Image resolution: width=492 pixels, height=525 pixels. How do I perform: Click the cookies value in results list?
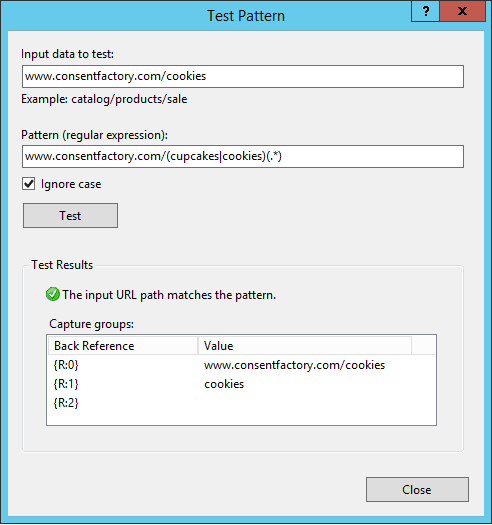pos(224,384)
